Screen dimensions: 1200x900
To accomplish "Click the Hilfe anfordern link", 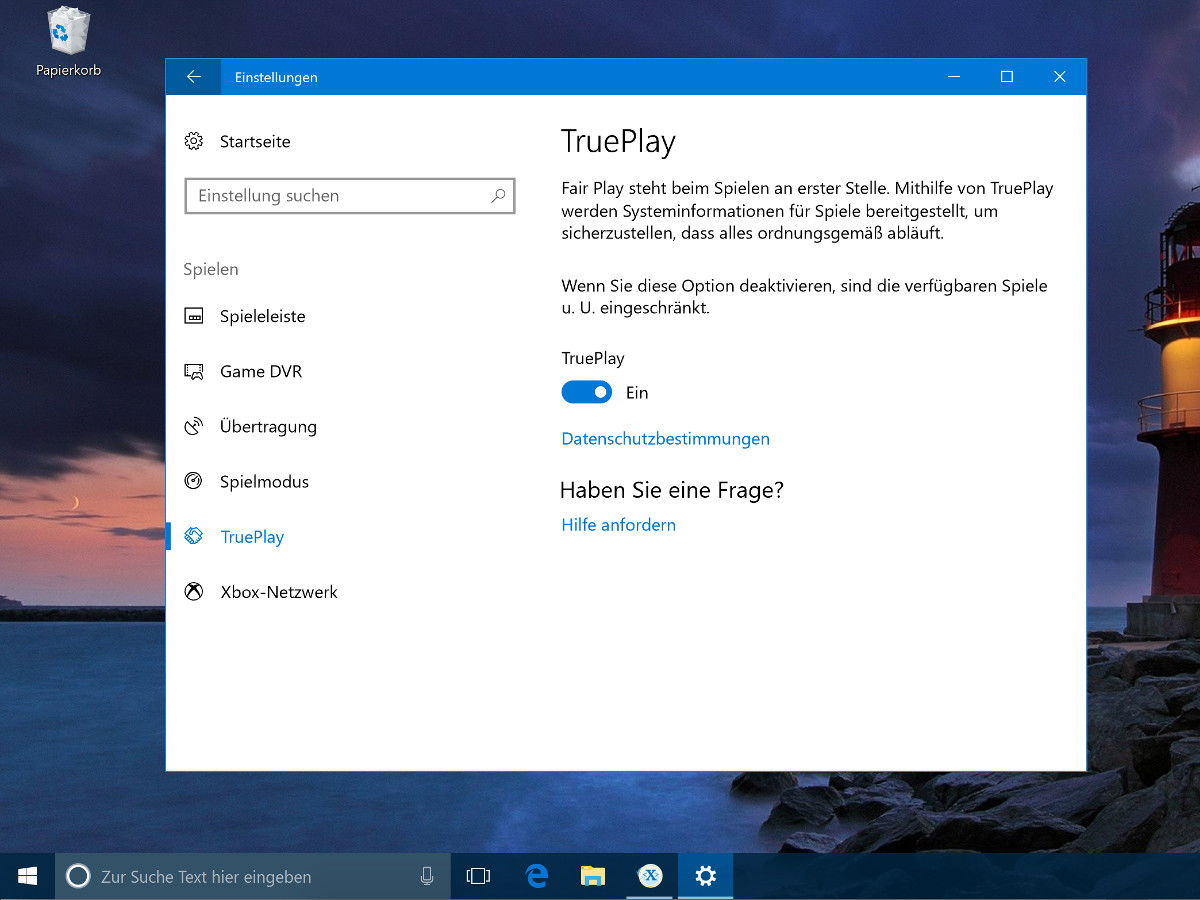I will tap(619, 525).
